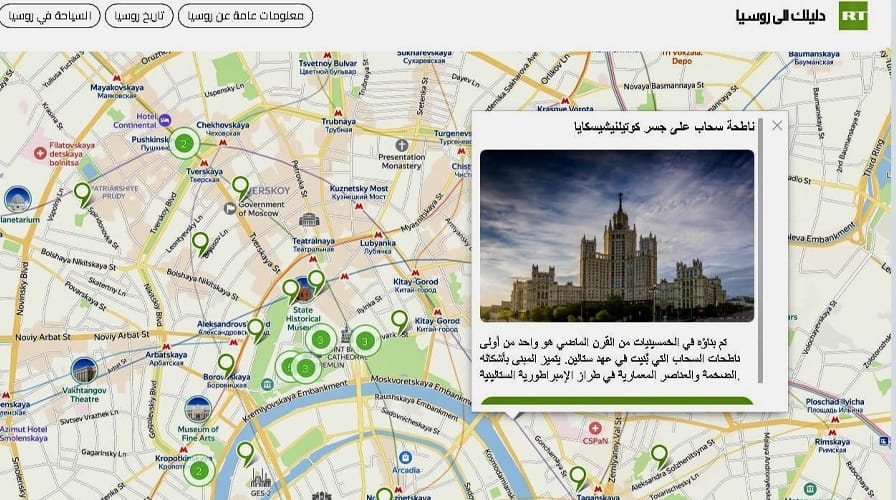The height and width of the screenshot is (500, 896).
Task: Open the 'تاريخ روسيا' menu
Action: (139, 15)
